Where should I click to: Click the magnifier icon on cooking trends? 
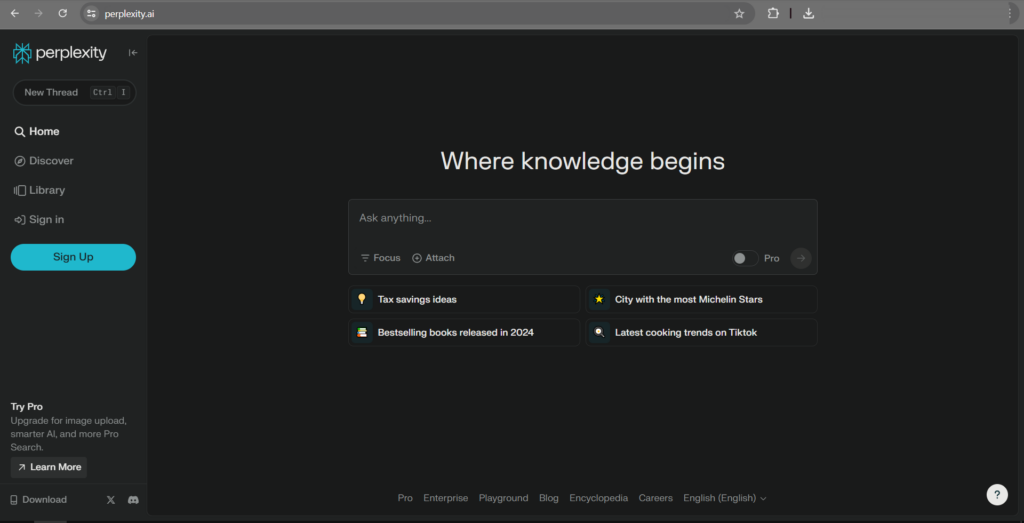(x=599, y=332)
